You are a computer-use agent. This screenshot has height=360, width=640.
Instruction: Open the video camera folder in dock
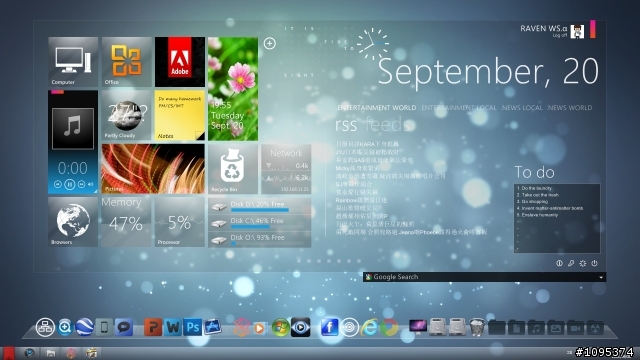pyautogui.click(x=575, y=327)
